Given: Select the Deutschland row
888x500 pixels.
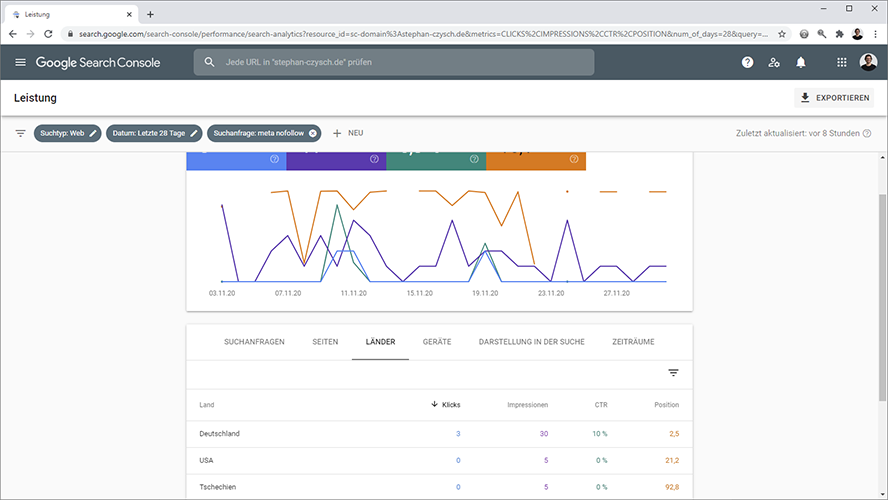Looking at the screenshot, I should 439,434.
